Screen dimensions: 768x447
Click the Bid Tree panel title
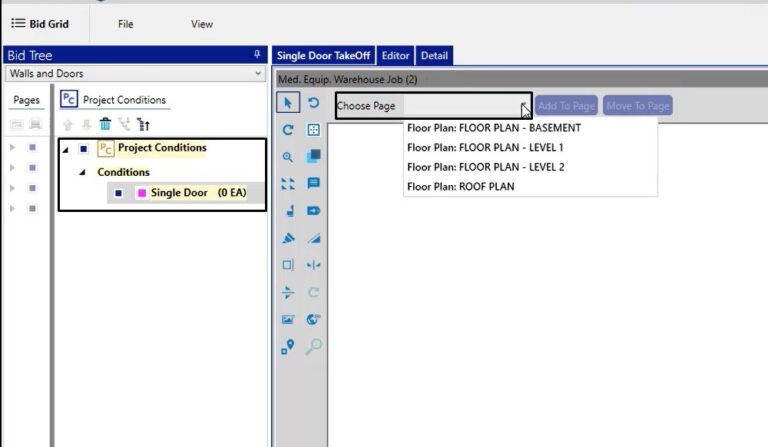(x=30, y=55)
